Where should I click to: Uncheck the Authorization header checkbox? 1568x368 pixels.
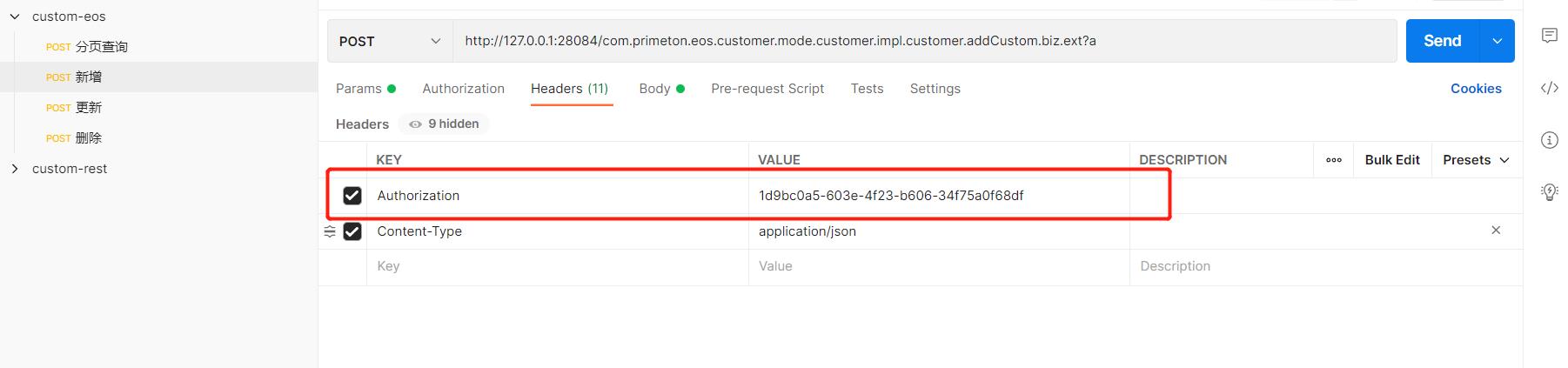point(352,196)
